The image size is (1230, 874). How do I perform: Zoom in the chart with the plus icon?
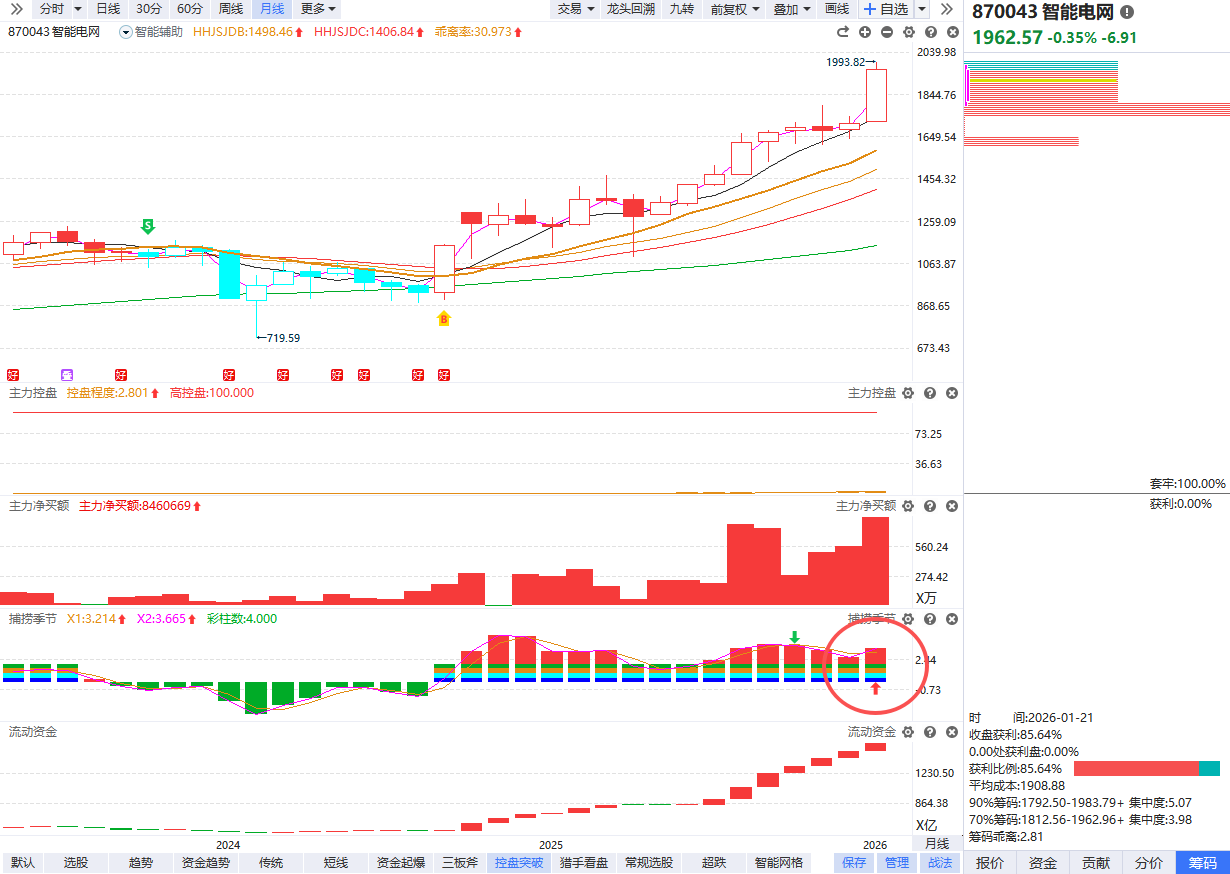(865, 32)
